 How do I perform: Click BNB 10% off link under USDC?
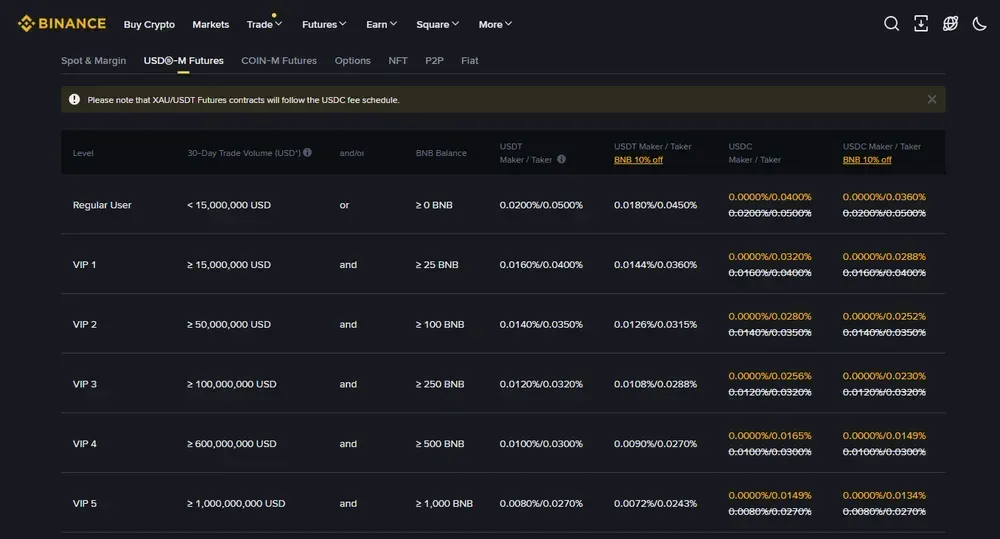pos(867,160)
